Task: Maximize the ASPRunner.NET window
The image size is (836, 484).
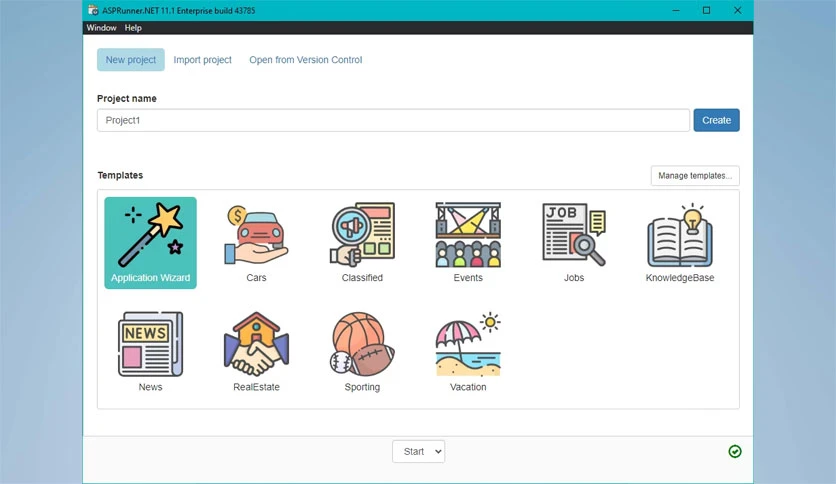Action: tap(706, 10)
